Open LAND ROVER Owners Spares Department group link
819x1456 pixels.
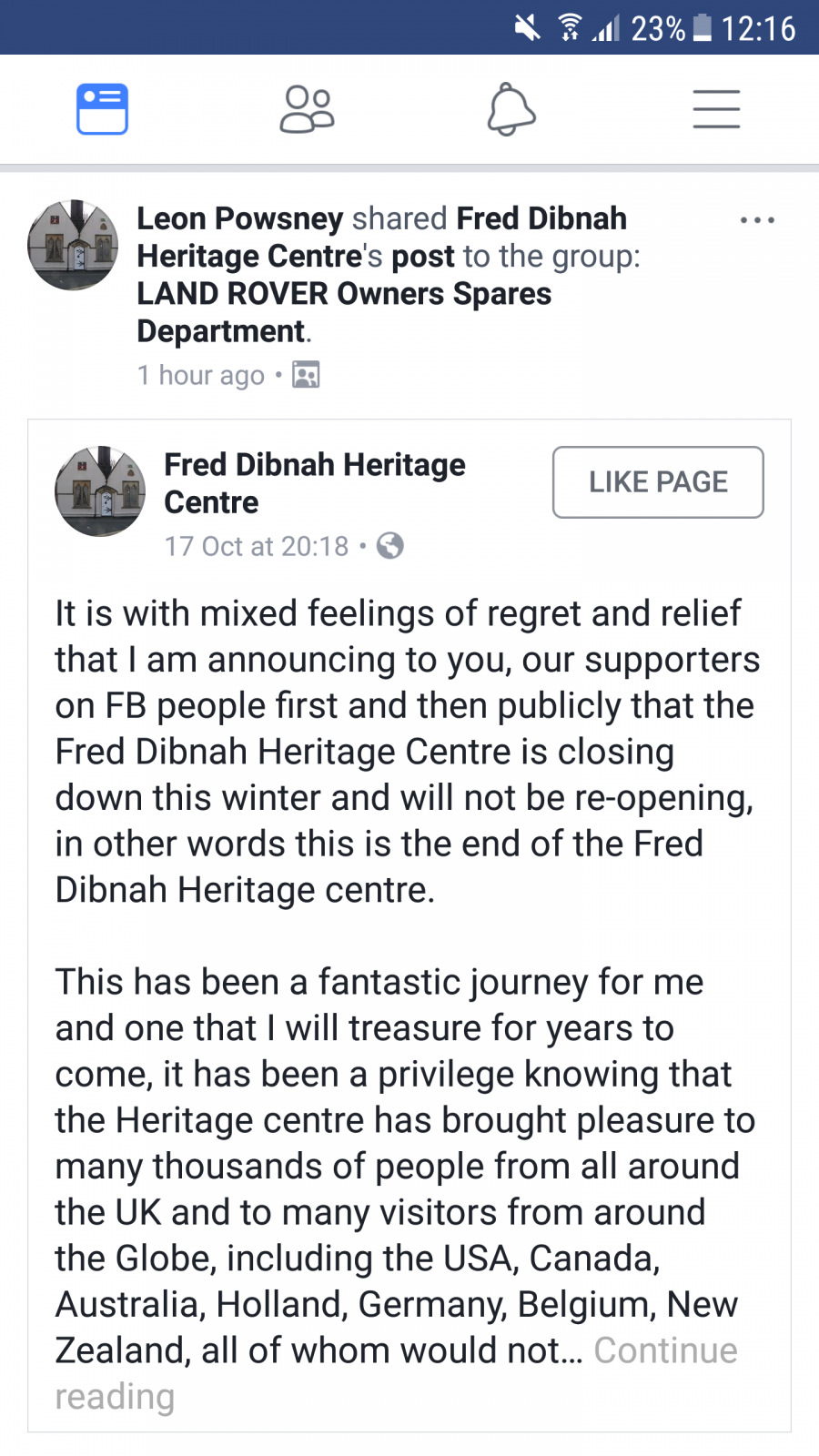click(x=344, y=312)
